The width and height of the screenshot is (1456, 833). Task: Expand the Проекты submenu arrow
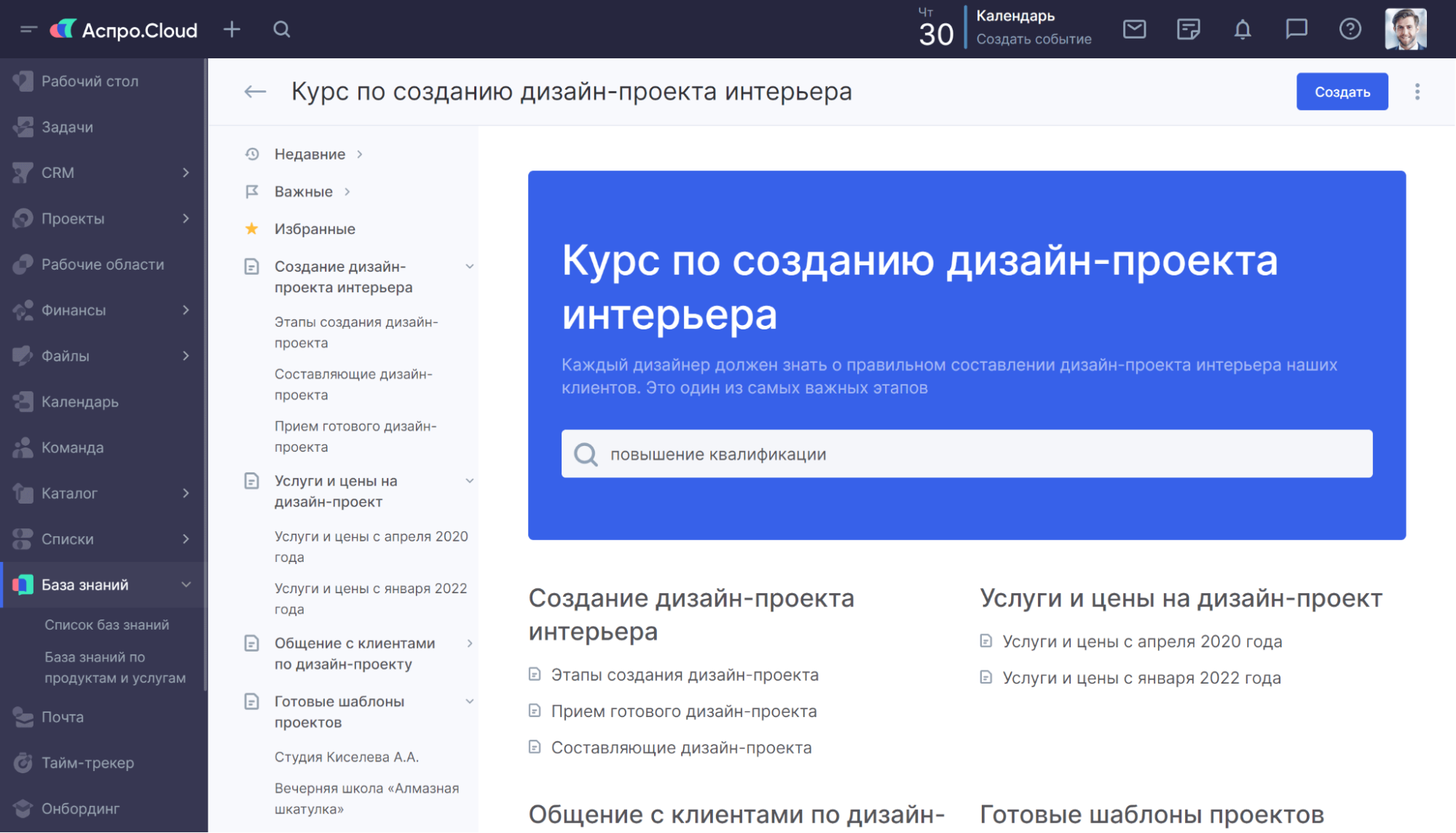point(186,219)
